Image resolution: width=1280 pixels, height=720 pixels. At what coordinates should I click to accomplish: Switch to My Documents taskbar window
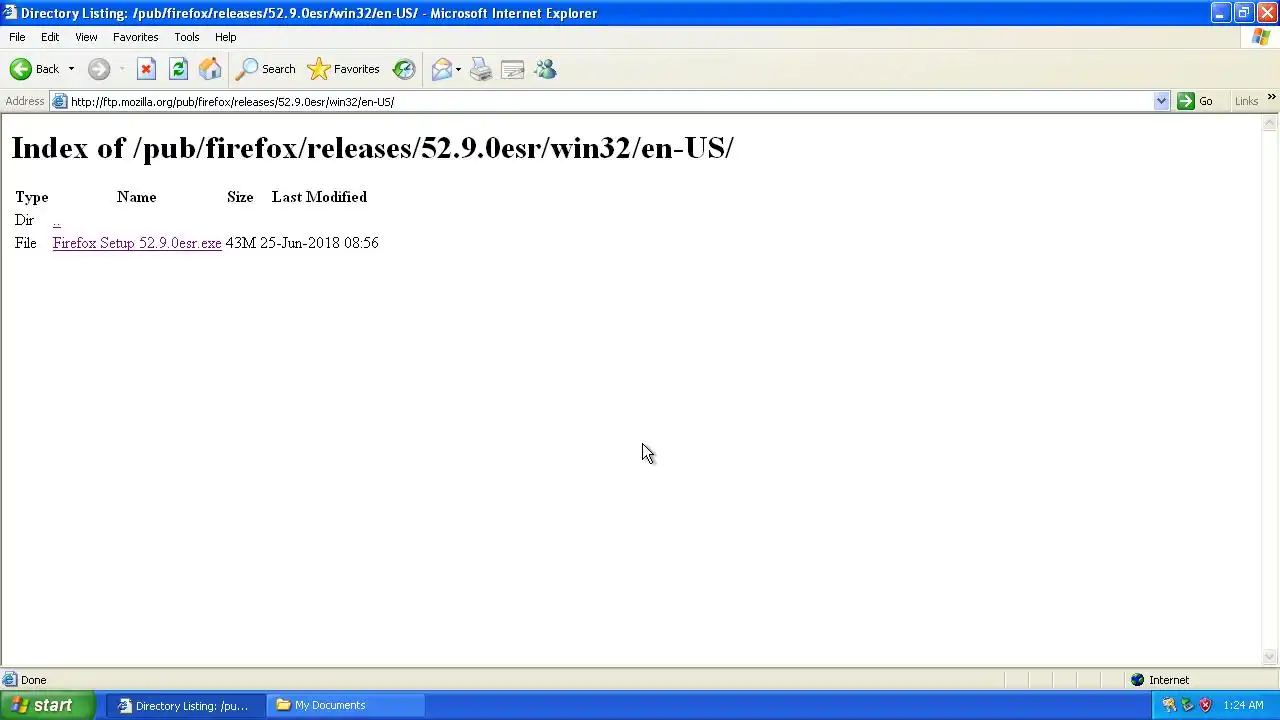[x=346, y=705]
